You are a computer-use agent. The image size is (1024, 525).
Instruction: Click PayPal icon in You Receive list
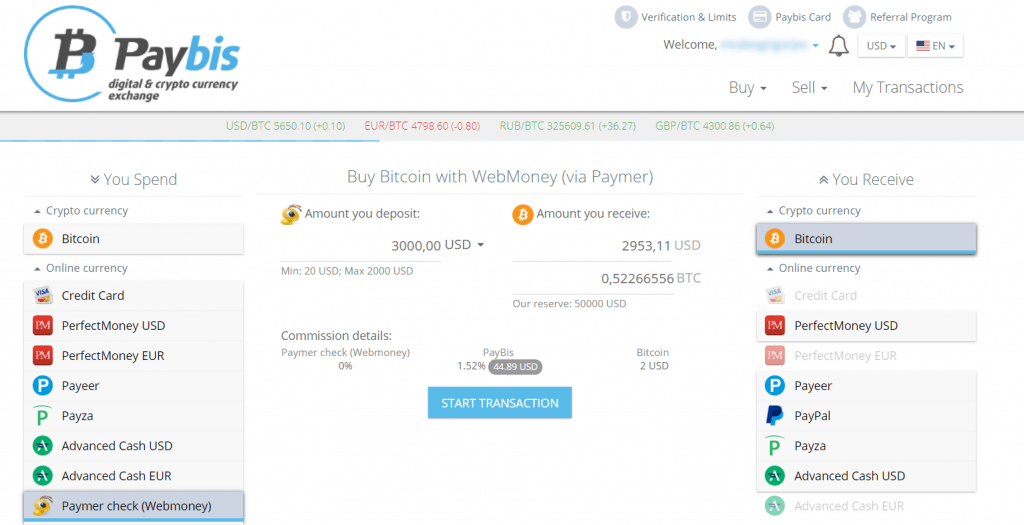(x=775, y=416)
